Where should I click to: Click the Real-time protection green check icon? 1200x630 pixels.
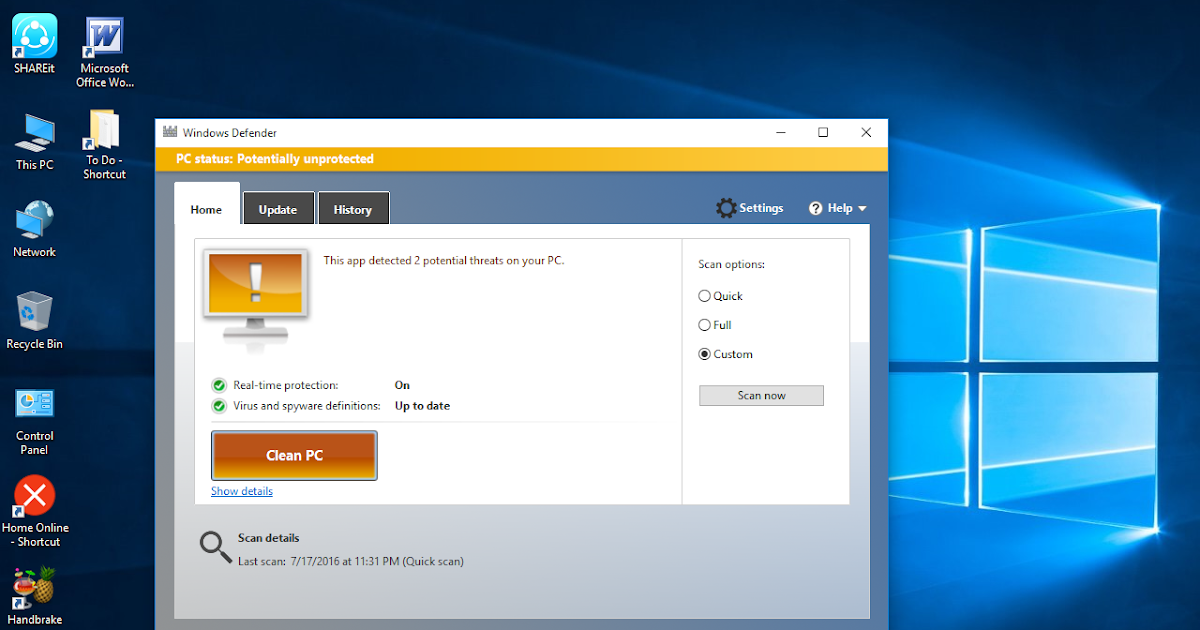(x=219, y=385)
